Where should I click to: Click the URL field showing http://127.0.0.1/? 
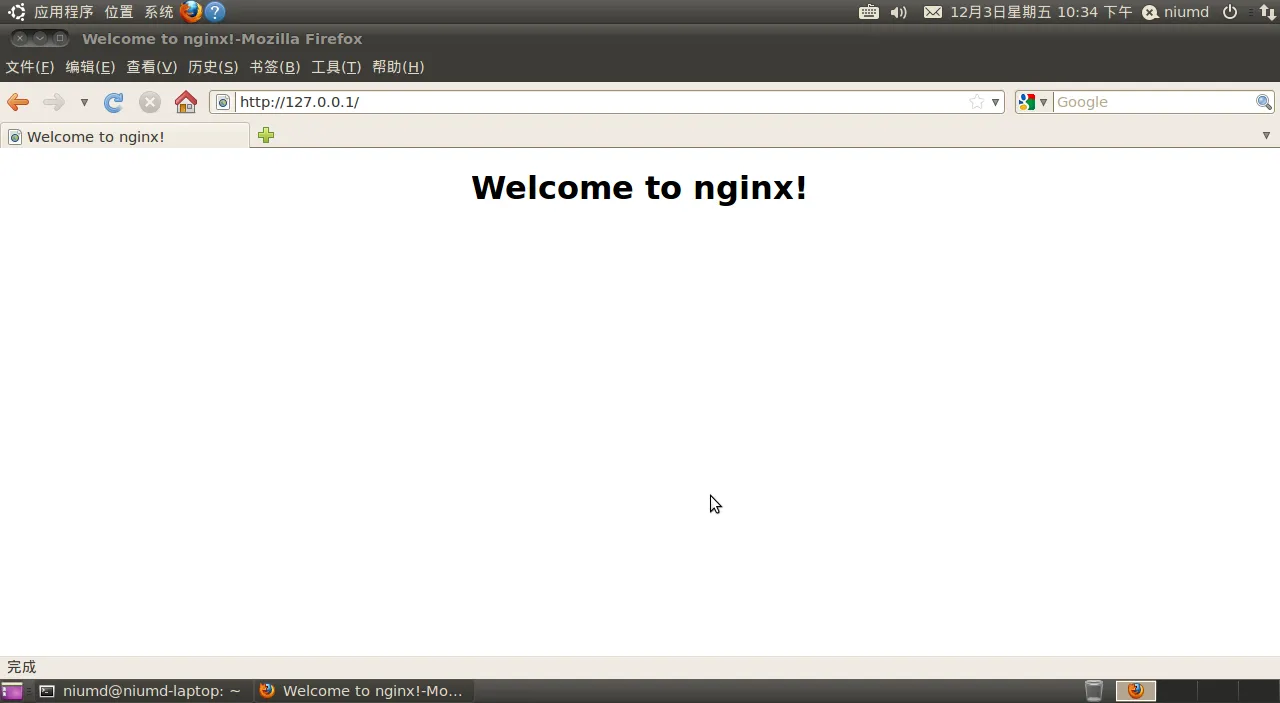pos(600,102)
